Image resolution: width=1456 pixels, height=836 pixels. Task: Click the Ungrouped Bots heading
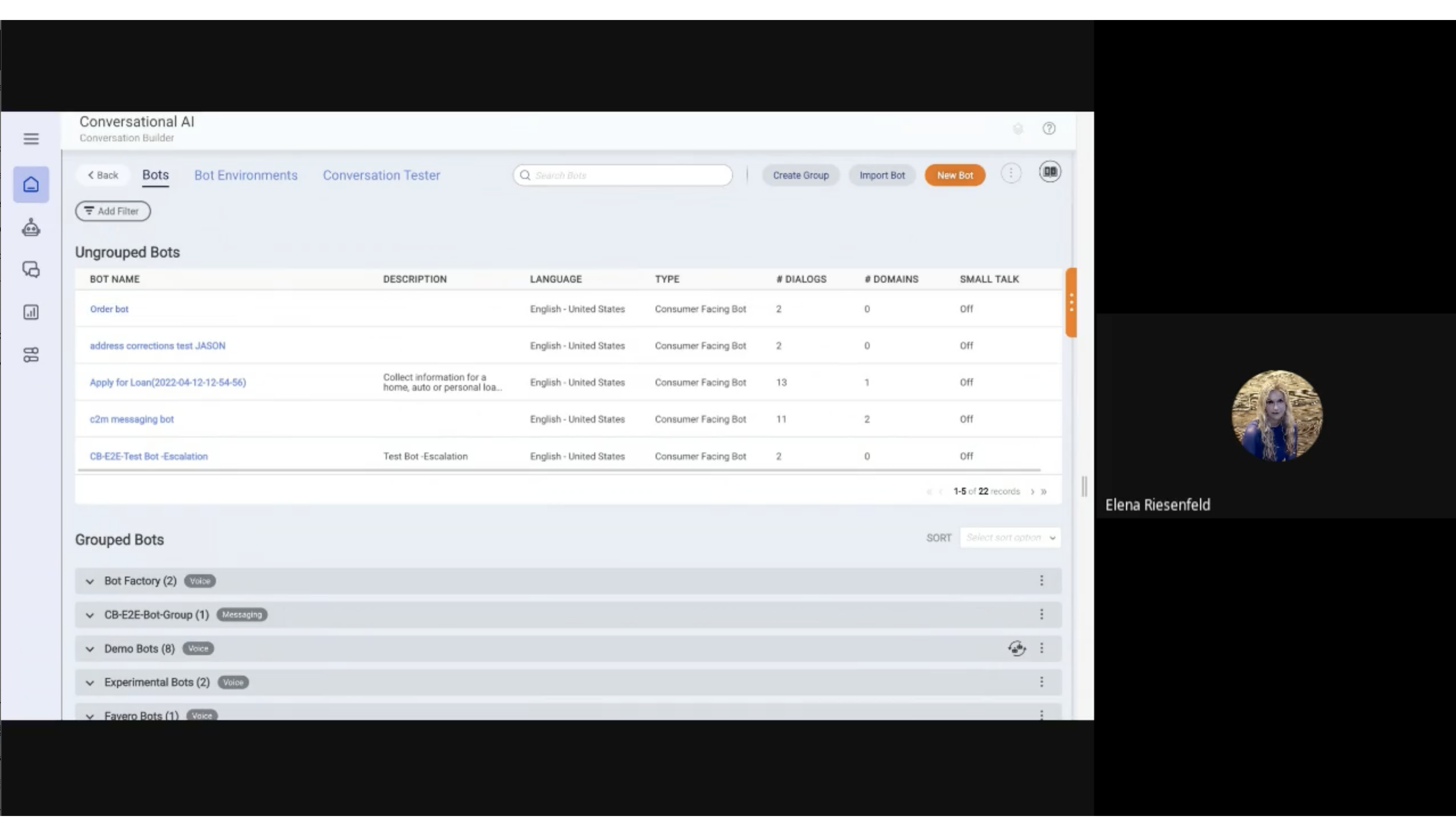[127, 252]
